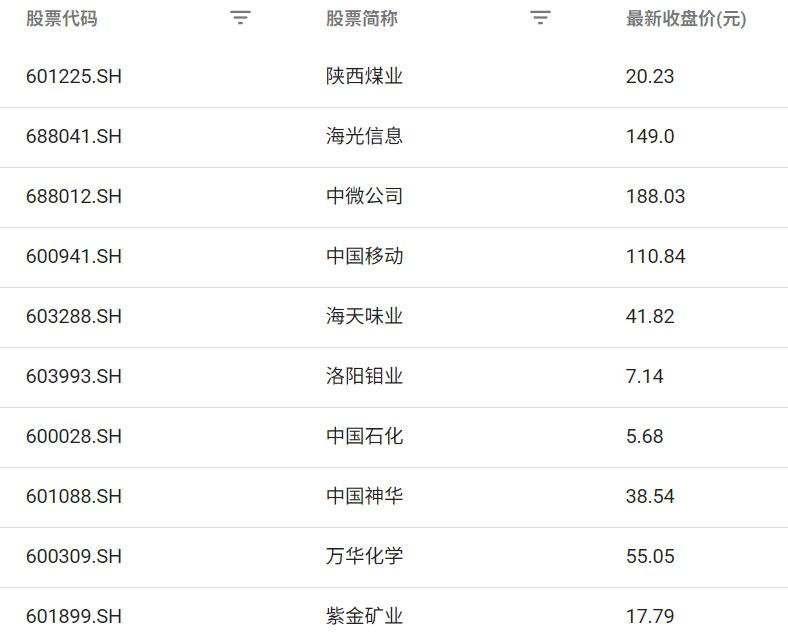Click stock code 603993.SH
Viewport: 788px width, 642px height.
[x=74, y=377]
